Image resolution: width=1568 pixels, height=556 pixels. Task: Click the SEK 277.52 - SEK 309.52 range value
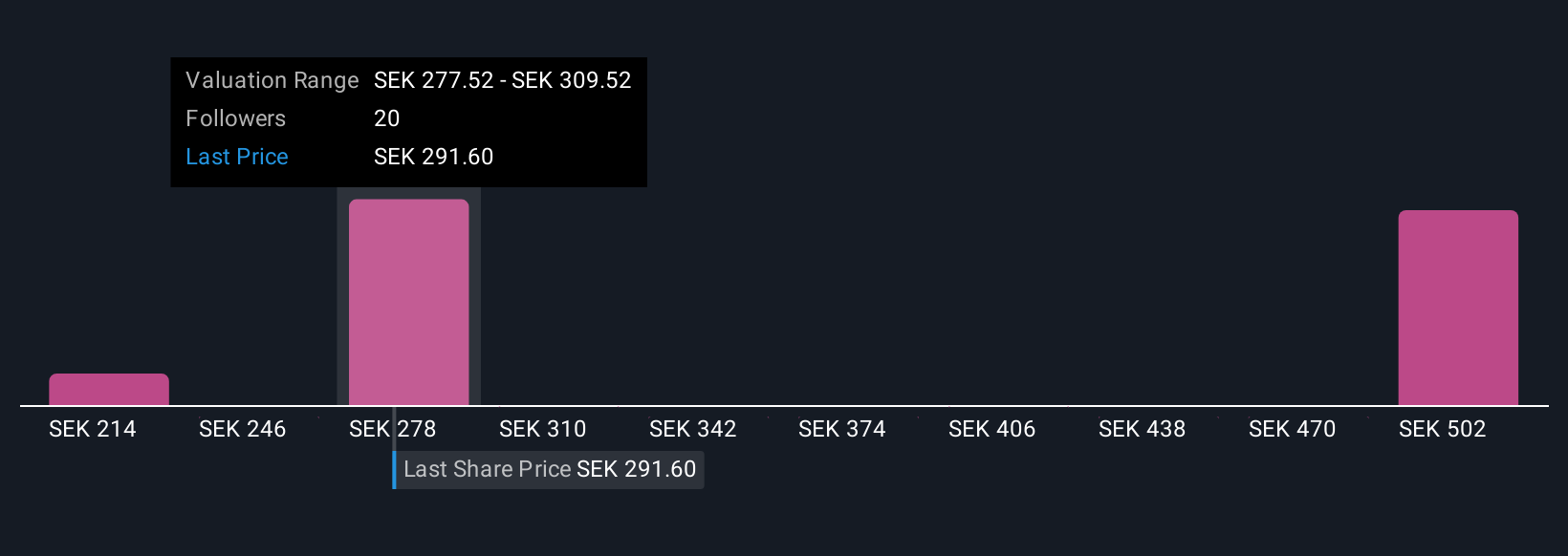[503, 80]
